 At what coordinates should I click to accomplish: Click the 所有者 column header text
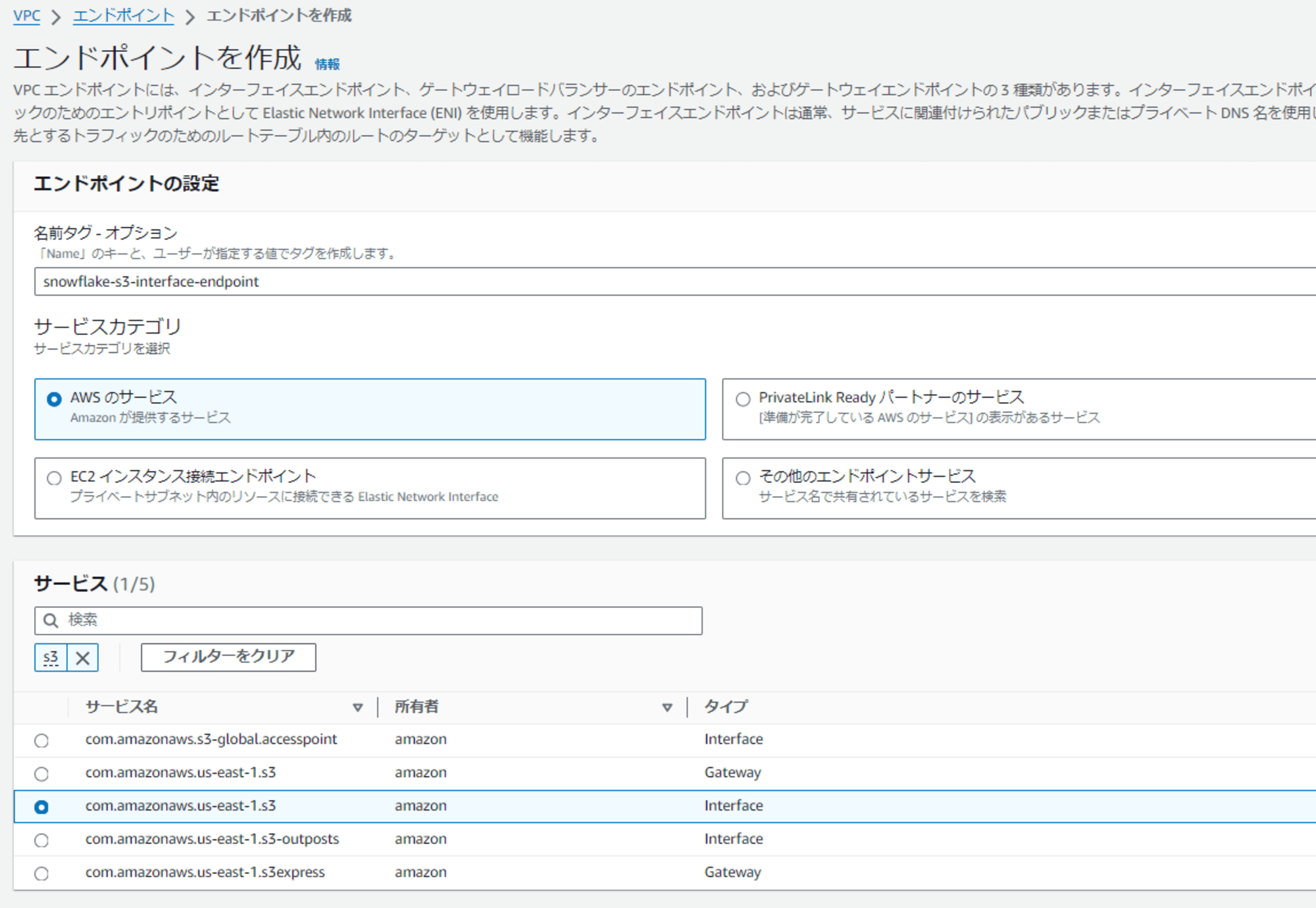(x=417, y=707)
